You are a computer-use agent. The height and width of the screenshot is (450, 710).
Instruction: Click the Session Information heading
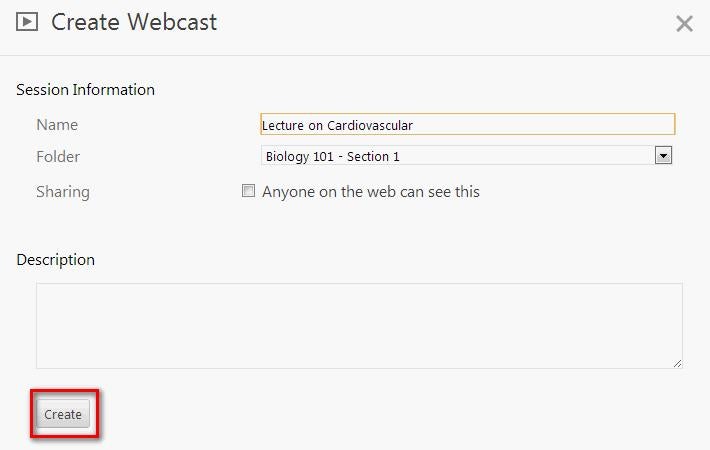click(86, 90)
